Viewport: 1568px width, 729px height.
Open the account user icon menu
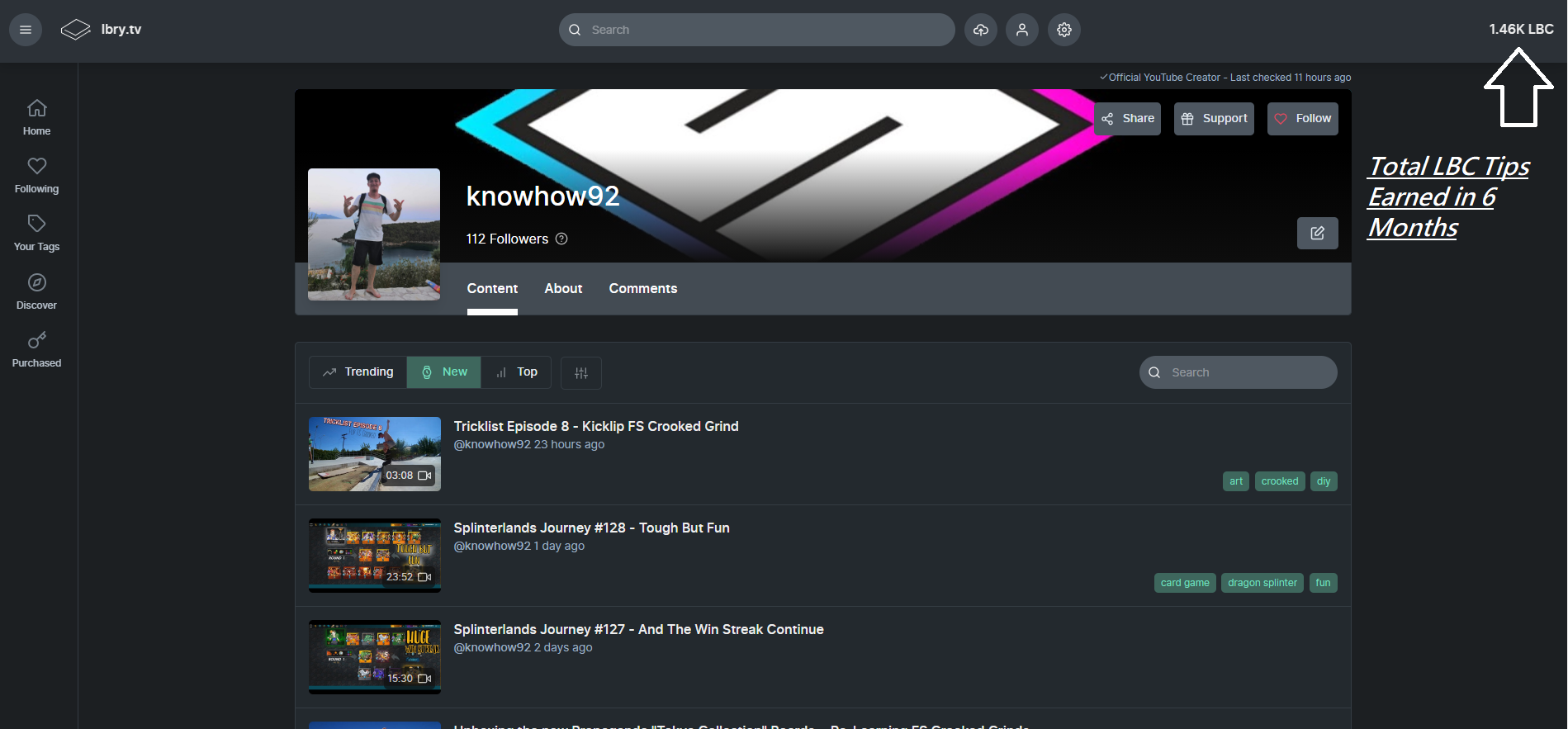pos(1022,30)
